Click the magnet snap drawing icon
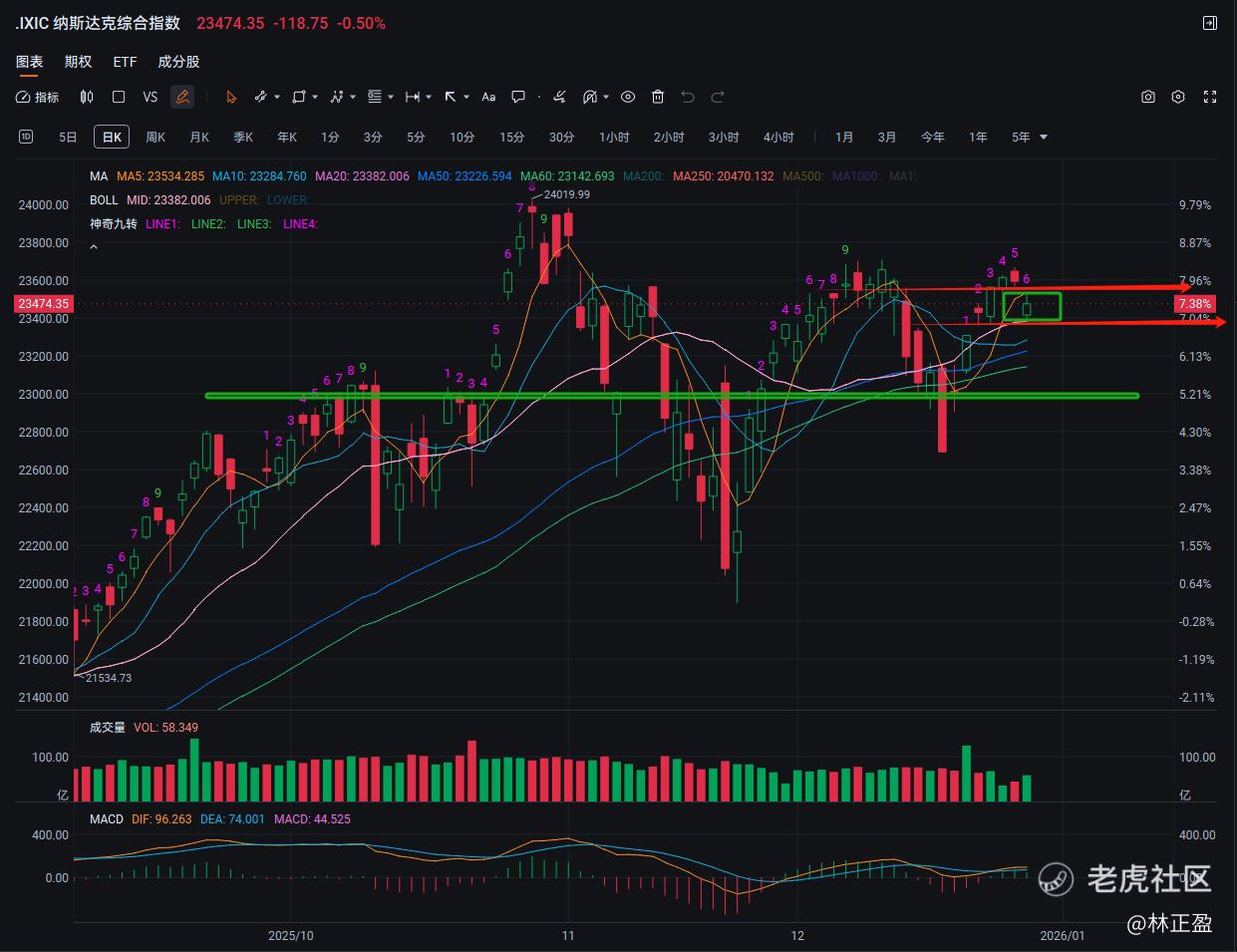Screen dimensions: 1237x952 click(x=590, y=97)
